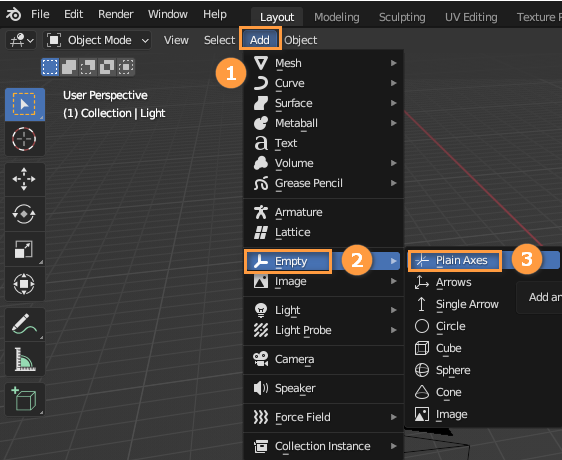562x460 pixels.
Task: Choose the Transform tool
Action: coord(24,284)
